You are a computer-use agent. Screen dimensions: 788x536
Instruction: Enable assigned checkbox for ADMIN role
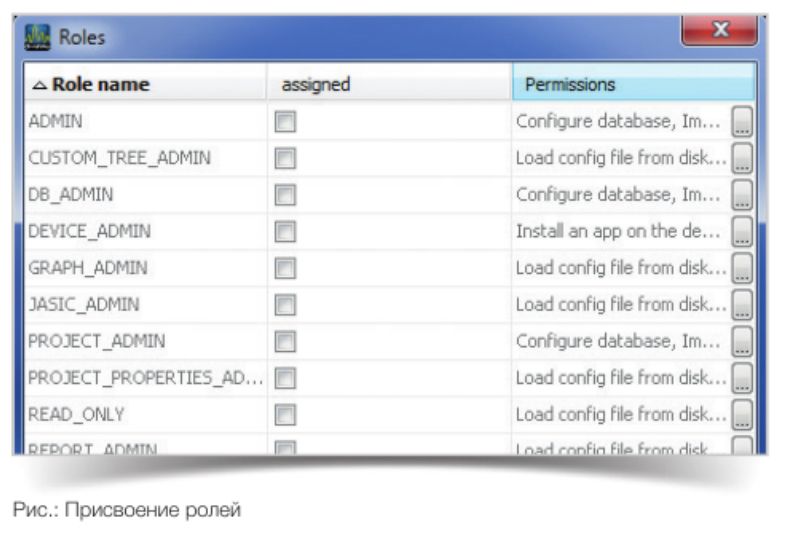pyautogui.click(x=286, y=122)
